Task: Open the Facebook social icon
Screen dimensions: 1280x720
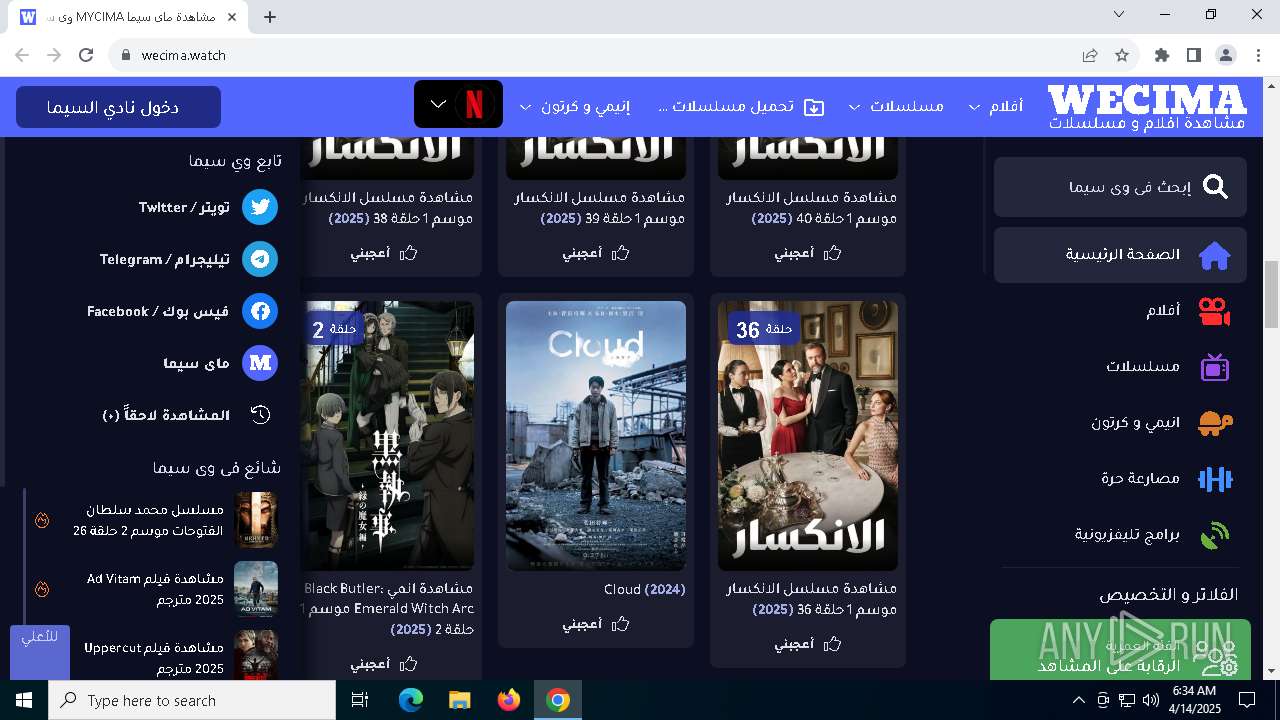Action: click(x=260, y=311)
